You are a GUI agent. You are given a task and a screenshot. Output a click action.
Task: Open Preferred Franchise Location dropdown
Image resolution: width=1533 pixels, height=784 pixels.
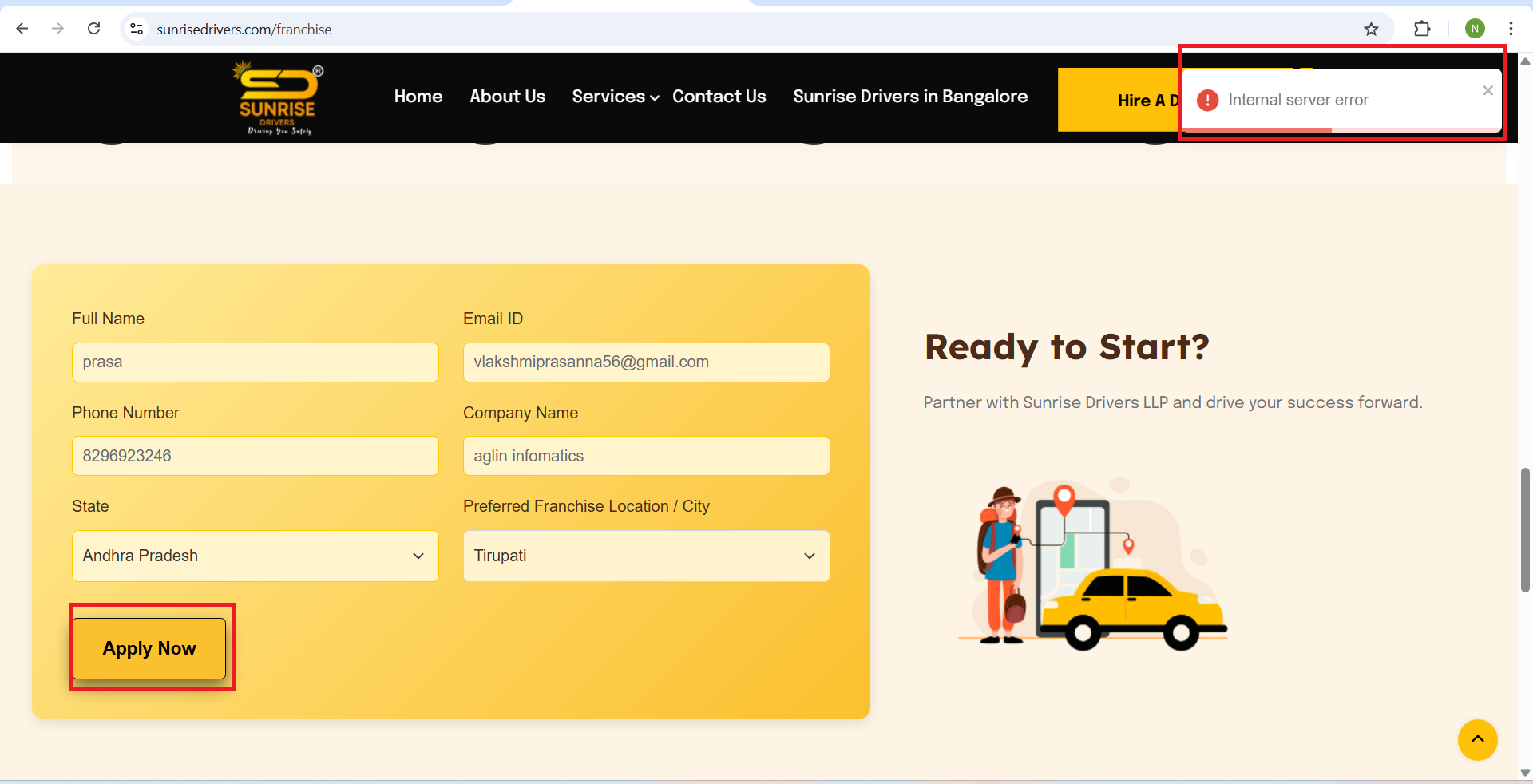pyautogui.click(x=646, y=556)
